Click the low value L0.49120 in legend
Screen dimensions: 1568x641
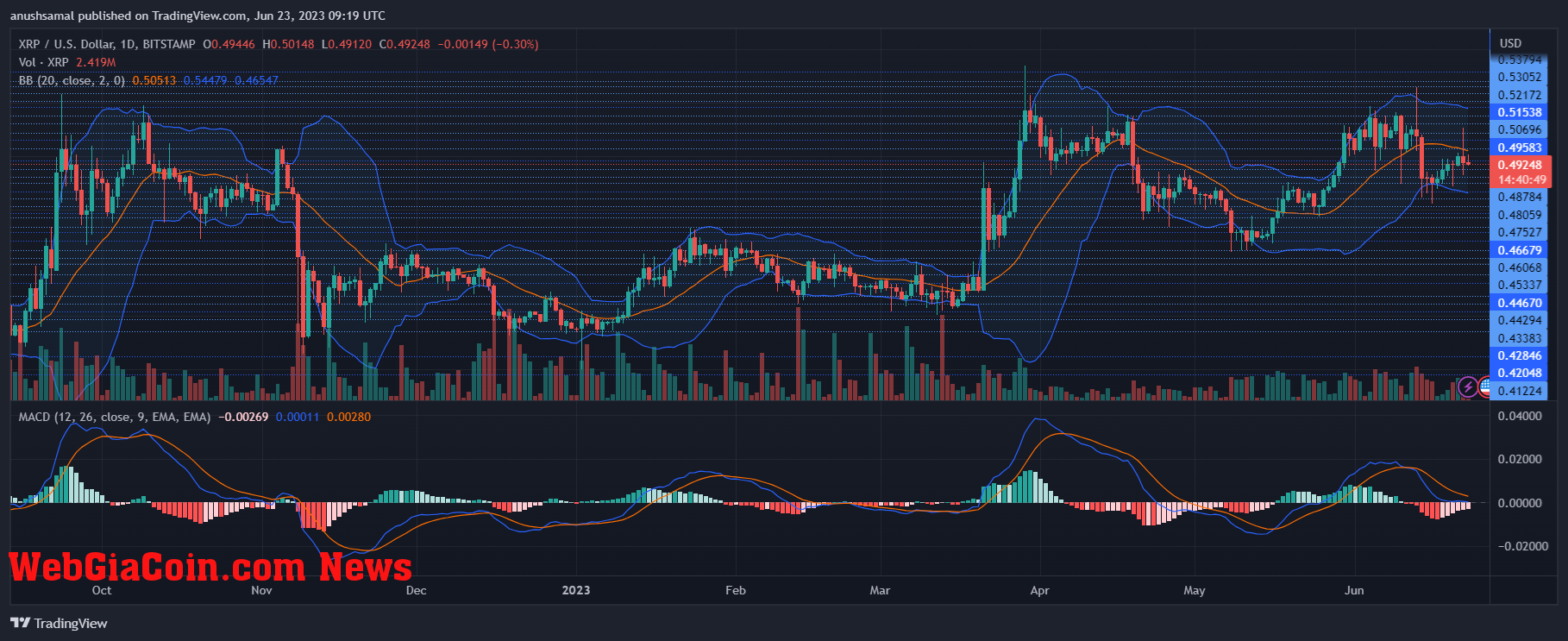[347, 44]
